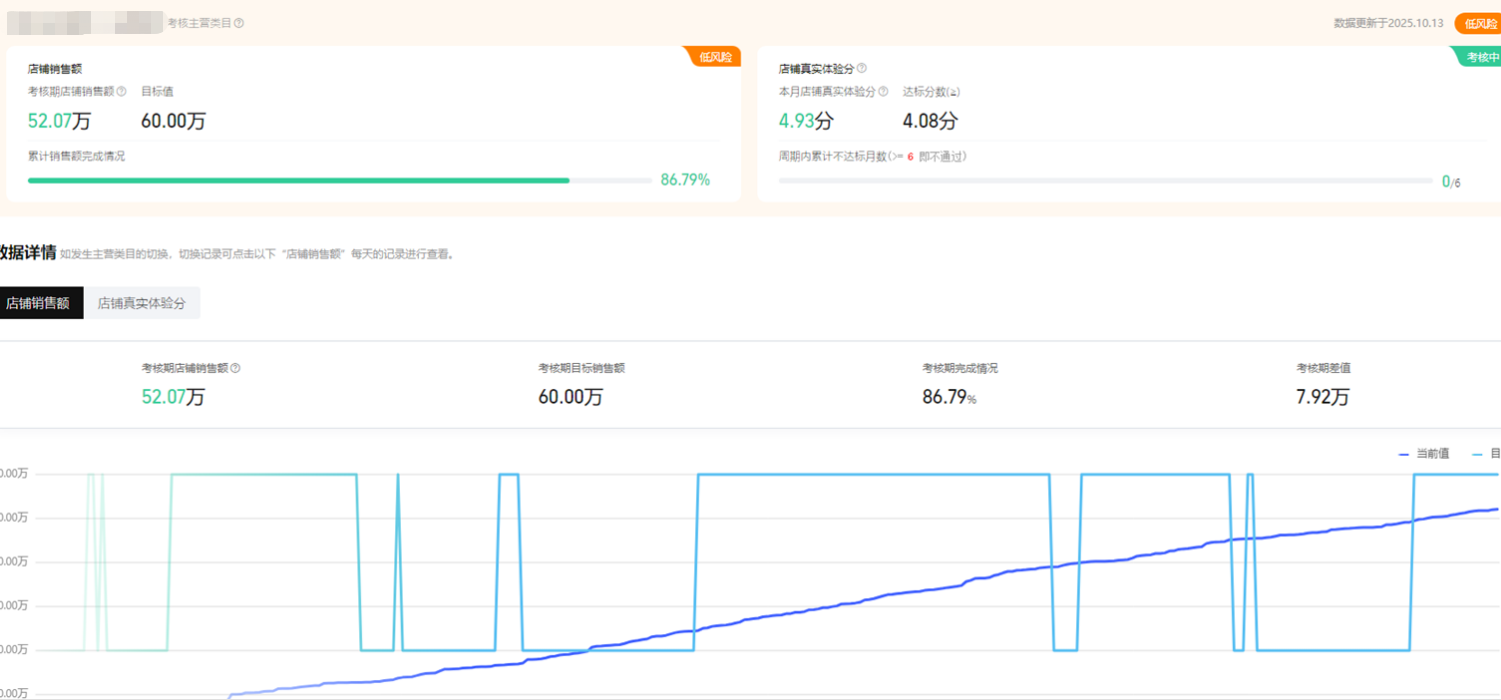Switch to 店铺真实体验分 tab

142,303
